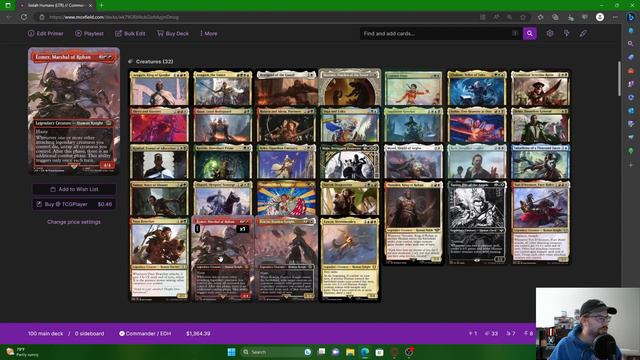Open the deck settings gear icon
The height and width of the screenshot is (360, 640).
point(550,33)
